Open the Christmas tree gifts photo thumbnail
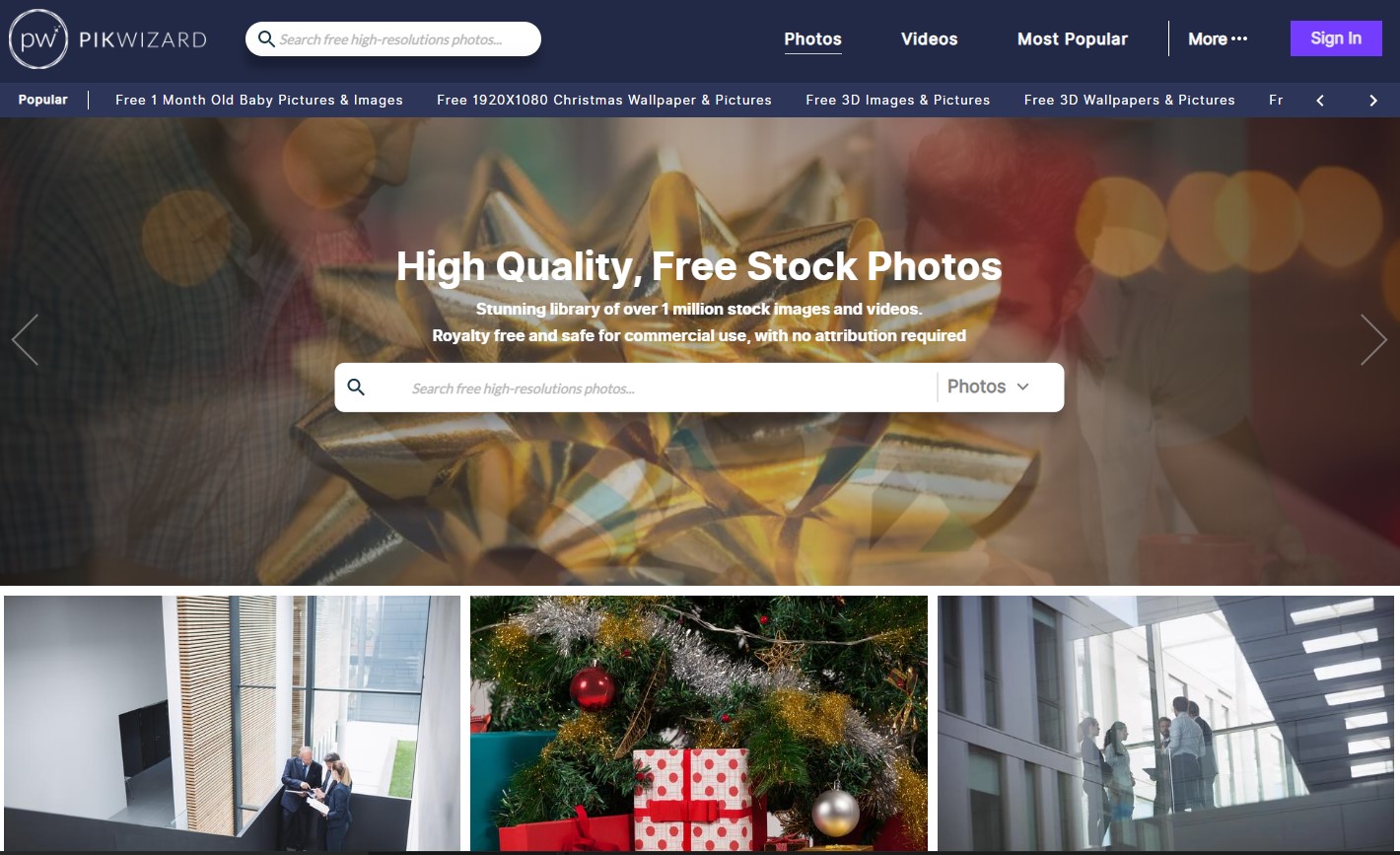Image resolution: width=1400 pixels, height=855 pixels. (699, 723)
